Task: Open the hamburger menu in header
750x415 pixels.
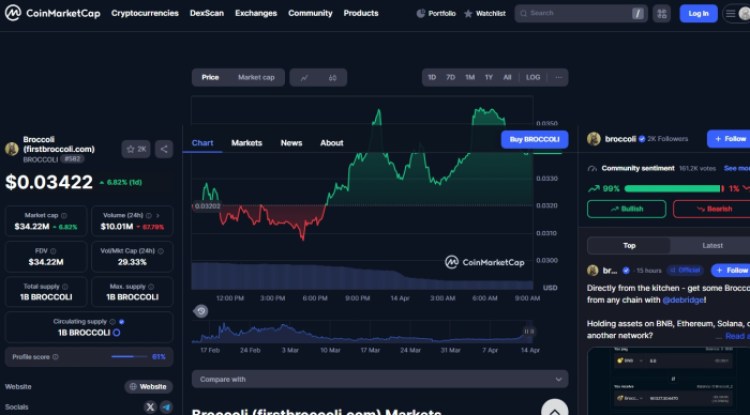Action: (x=730, y=13)
